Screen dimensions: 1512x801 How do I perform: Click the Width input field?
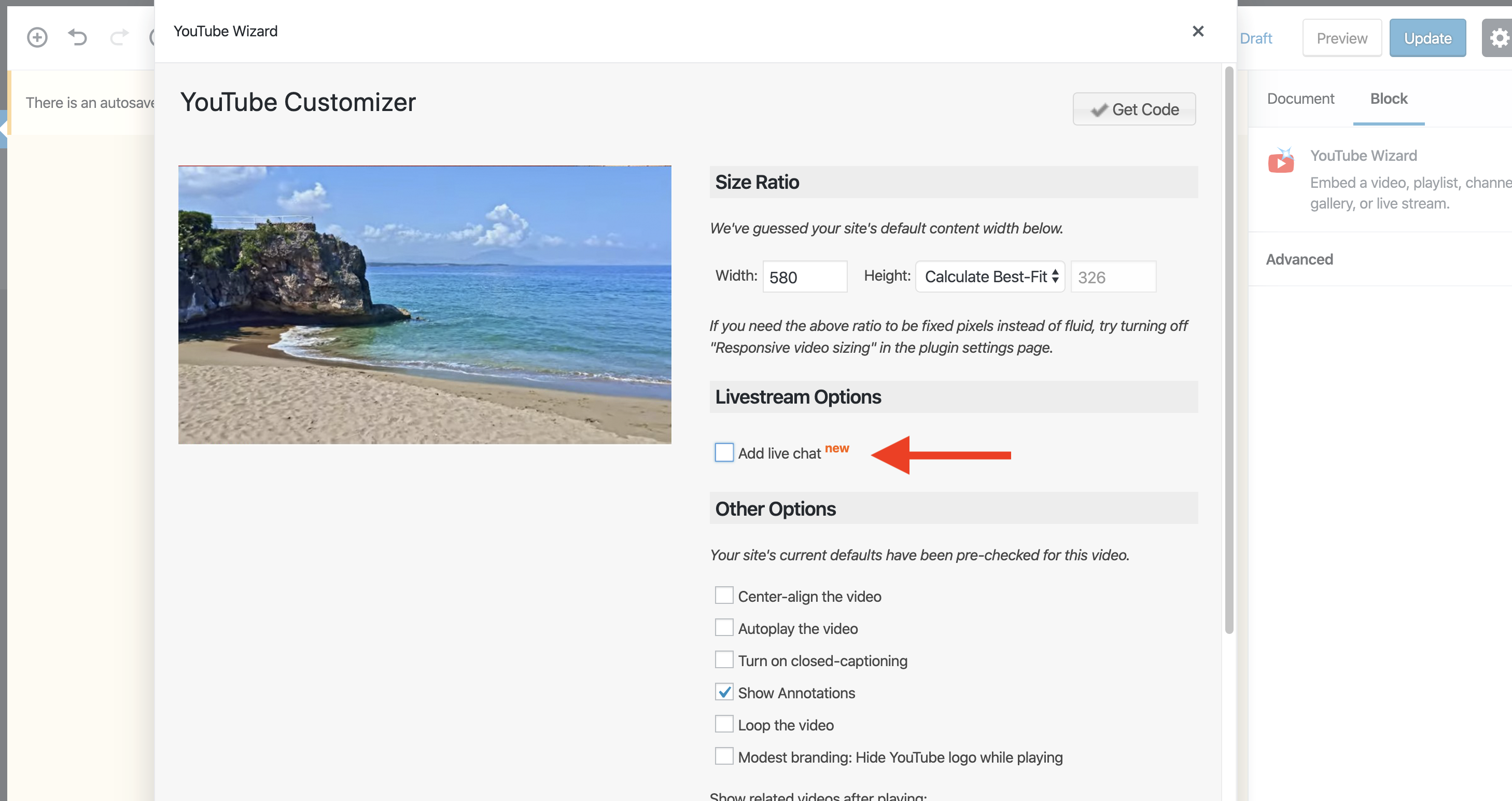tap(804, 276)
